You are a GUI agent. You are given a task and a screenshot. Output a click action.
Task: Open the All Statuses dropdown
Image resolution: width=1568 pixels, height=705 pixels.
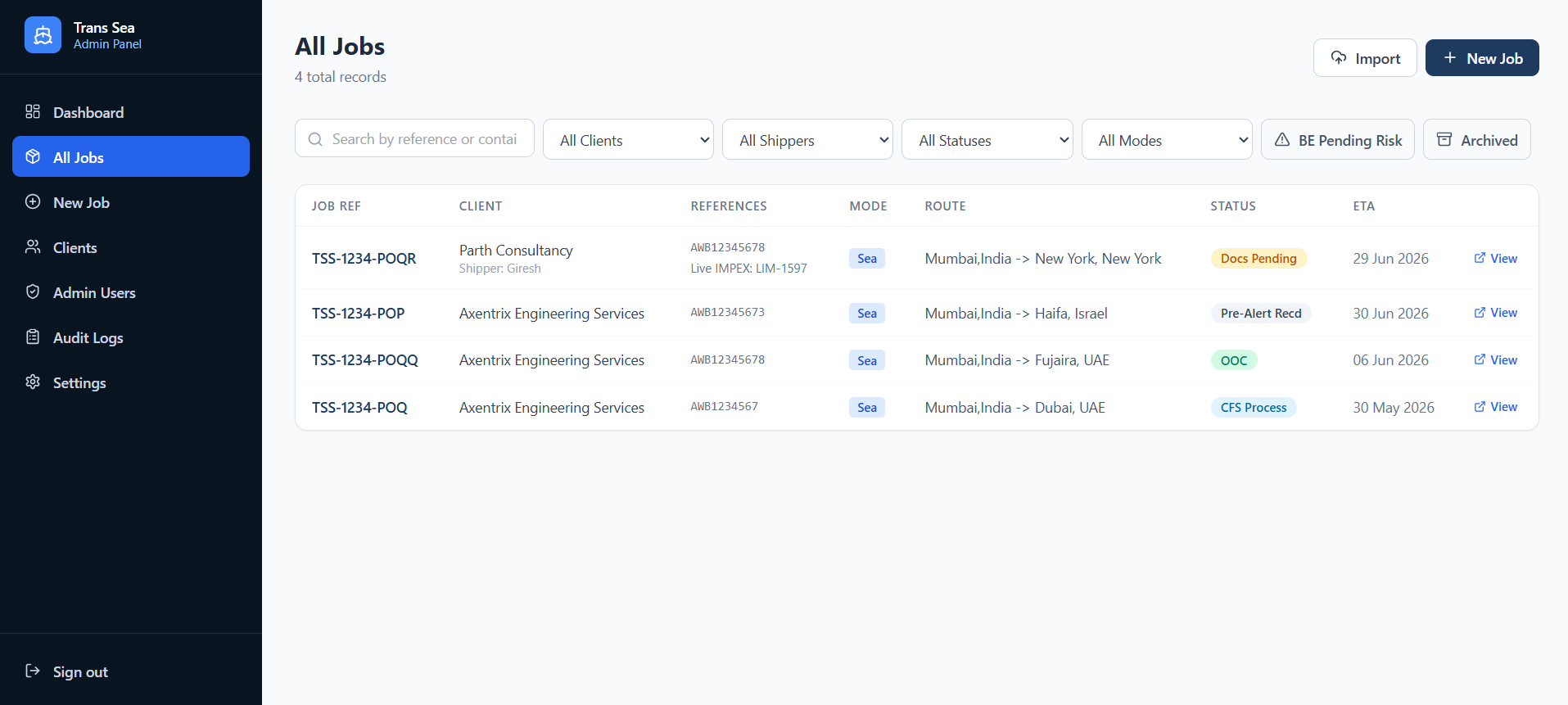(987, 139)
